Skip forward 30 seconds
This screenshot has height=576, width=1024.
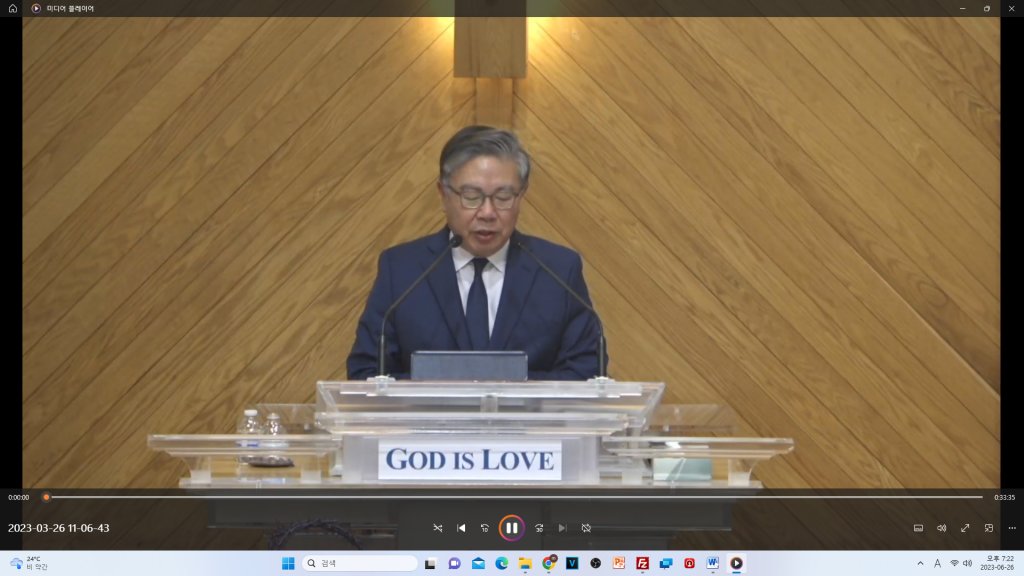[539, 528]
